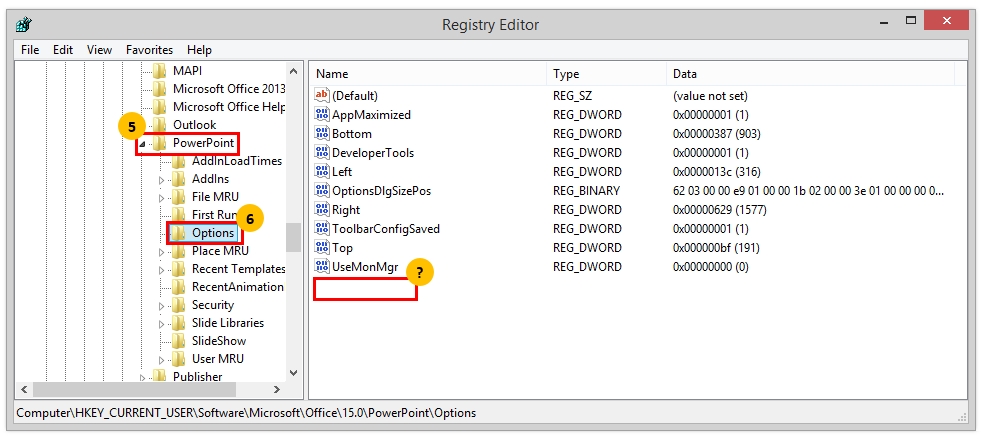Expand the Publisher key
The image size is (982, 439).
click(x=142, y=378)
